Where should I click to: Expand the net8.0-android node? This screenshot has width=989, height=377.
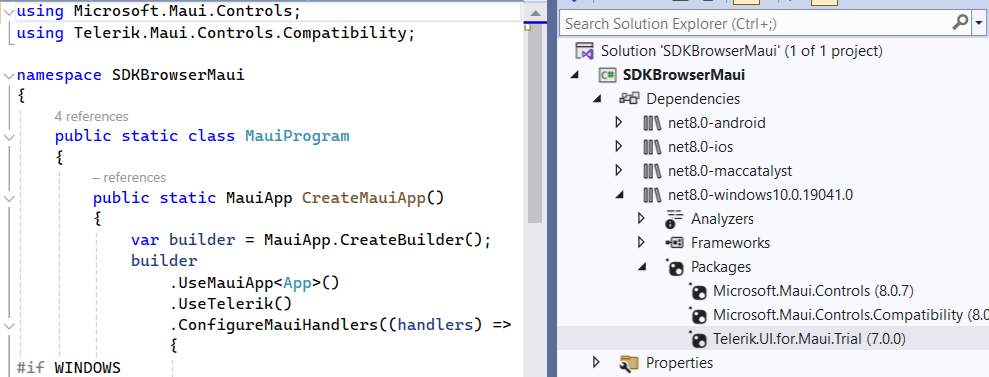pyautogui.click(x=619, y=122)
